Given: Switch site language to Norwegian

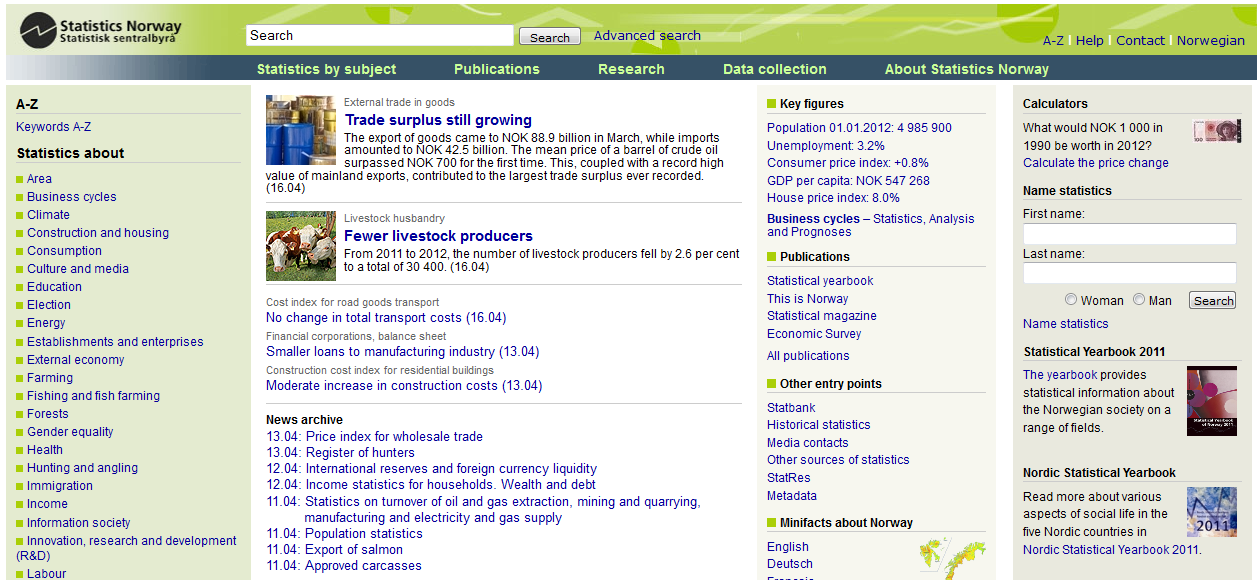Looking at the screenshot, I should click(1211, 41).
